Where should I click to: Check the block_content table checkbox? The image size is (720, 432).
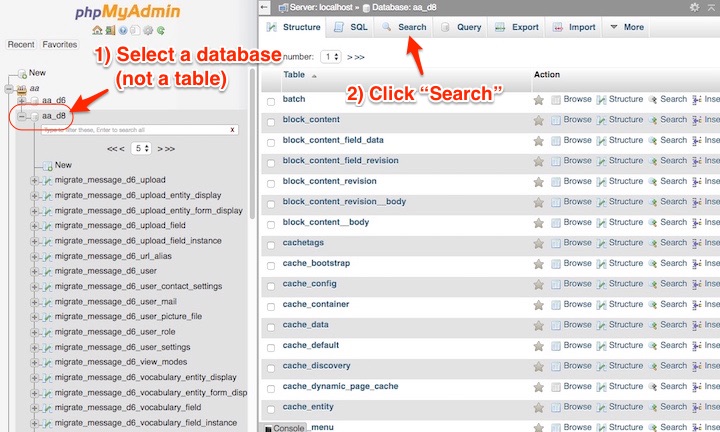tap(271, 122)
